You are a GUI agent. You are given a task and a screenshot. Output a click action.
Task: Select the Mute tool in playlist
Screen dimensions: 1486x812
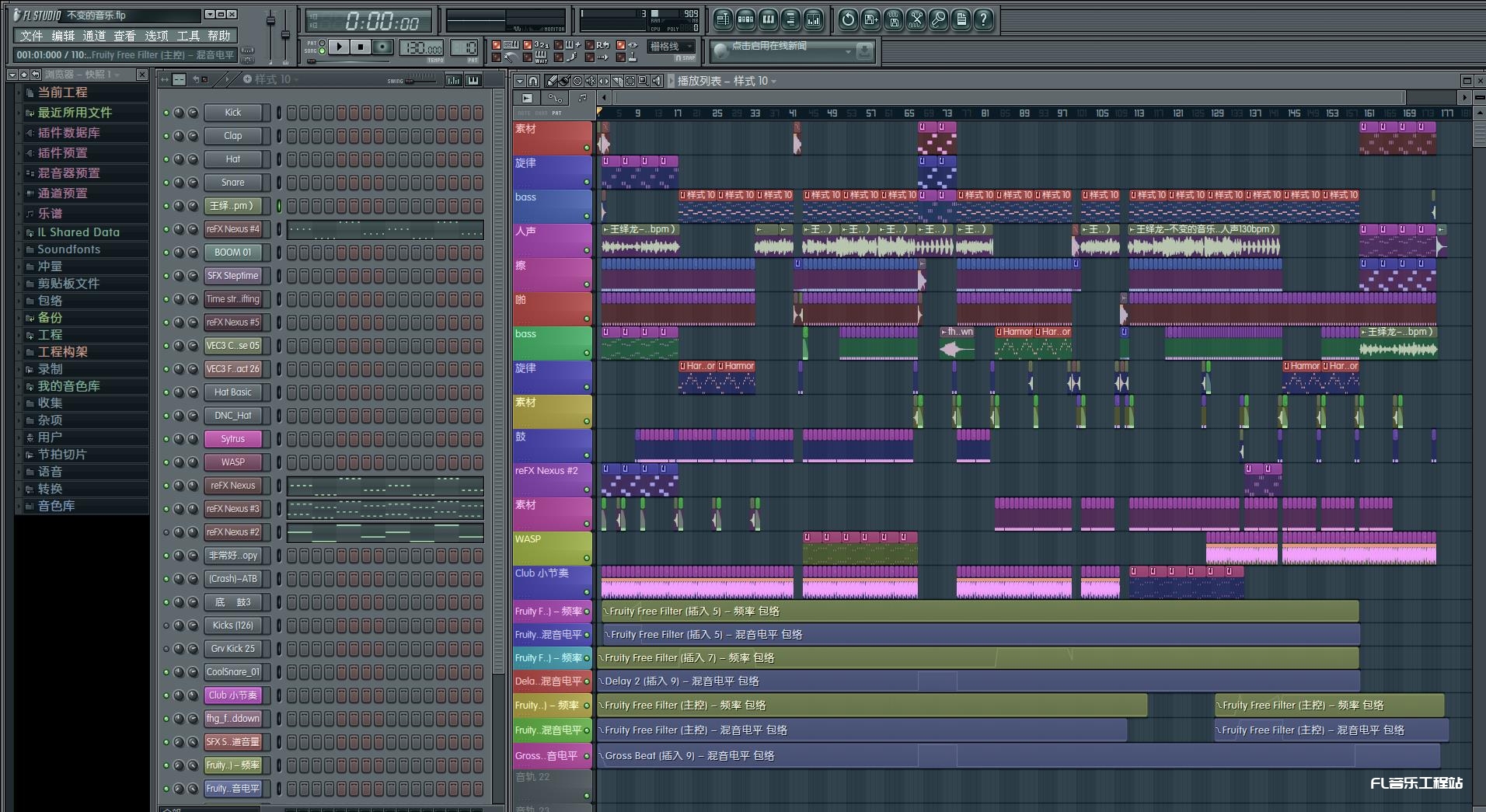click(591, 81)
